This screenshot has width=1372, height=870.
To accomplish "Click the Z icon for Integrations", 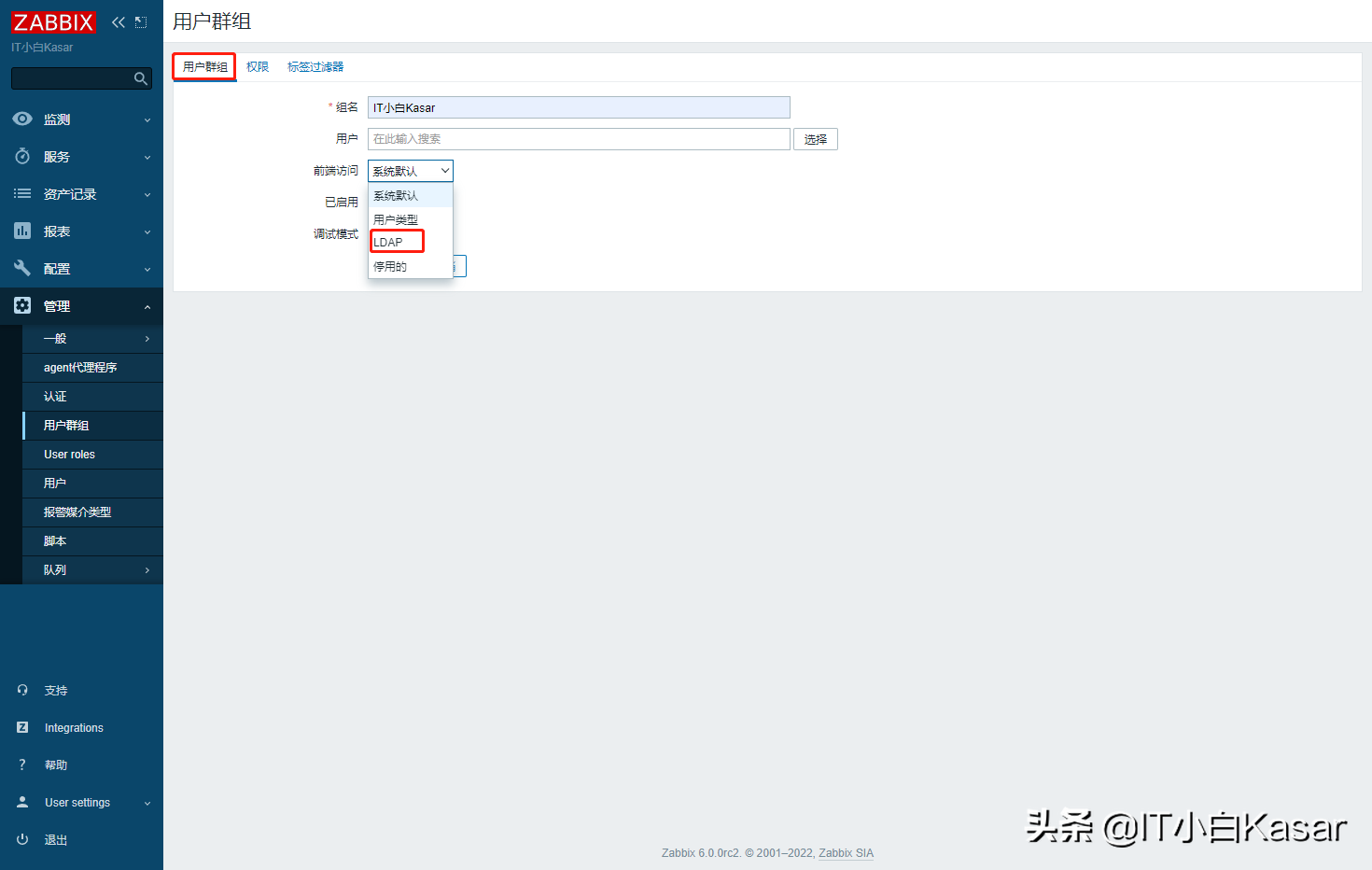I will pyautogui.click(x=22, y=727).
